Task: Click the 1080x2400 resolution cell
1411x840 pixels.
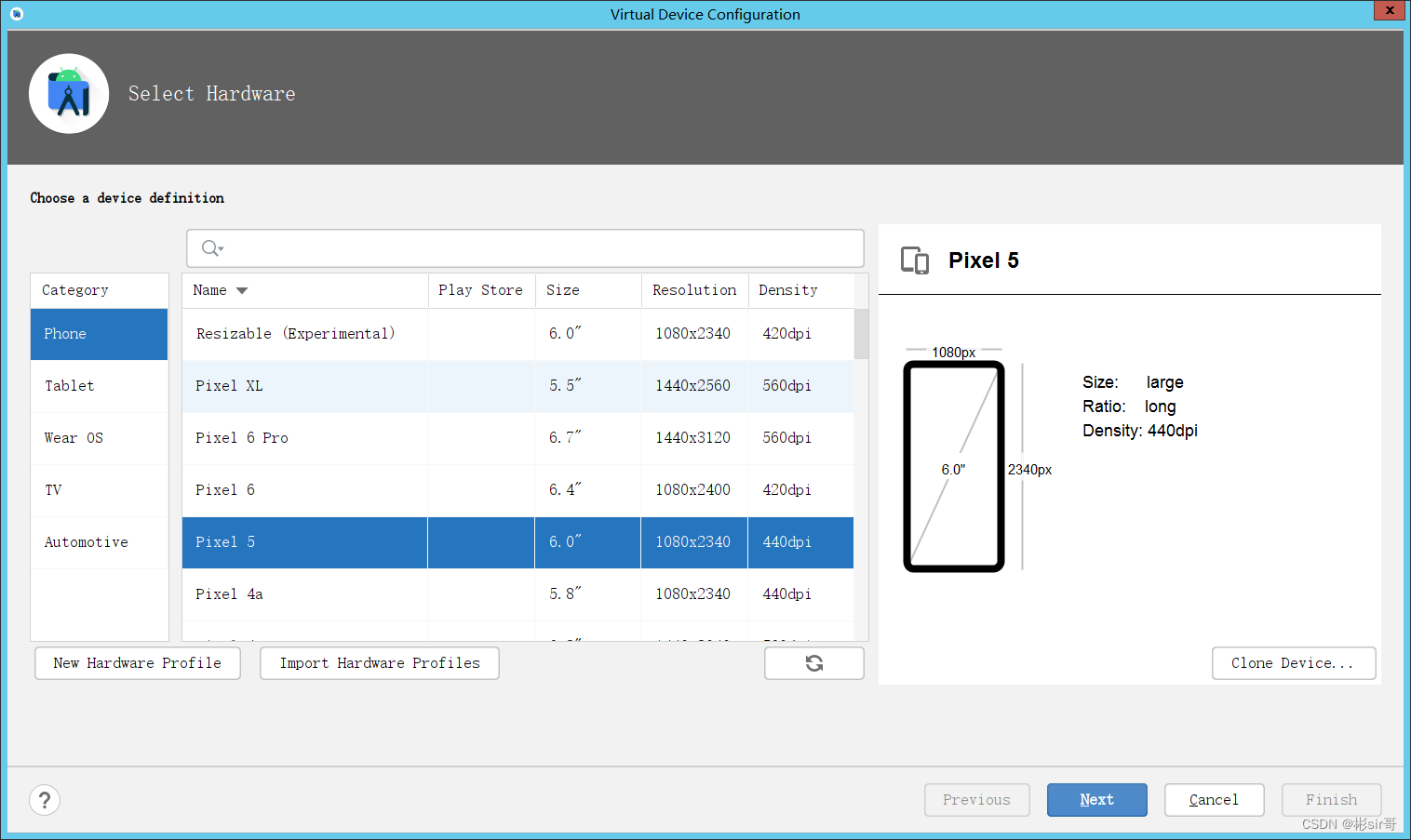Action: coord(694,490)
